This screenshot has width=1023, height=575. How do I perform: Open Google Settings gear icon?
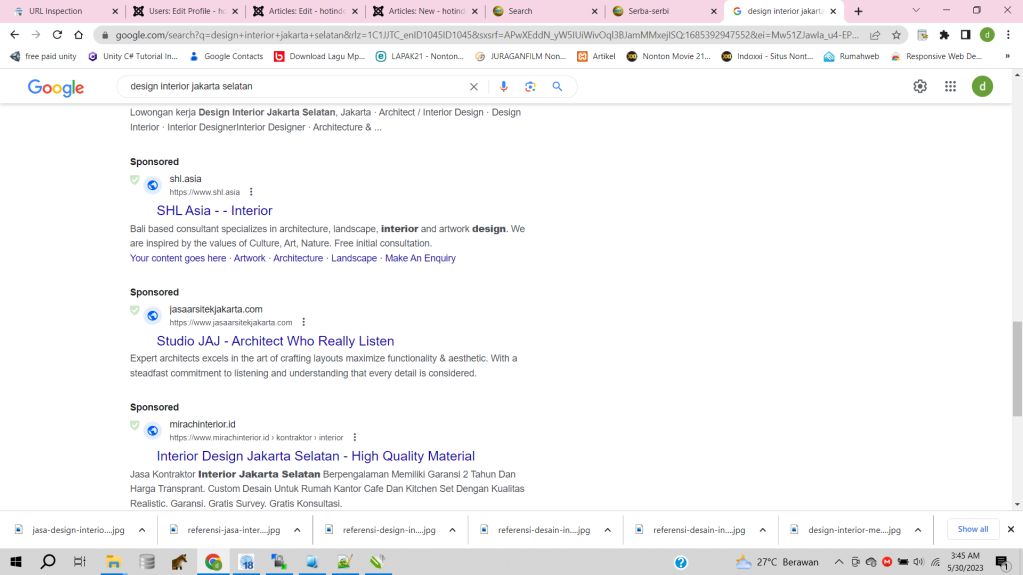click(x=920, y=87)
